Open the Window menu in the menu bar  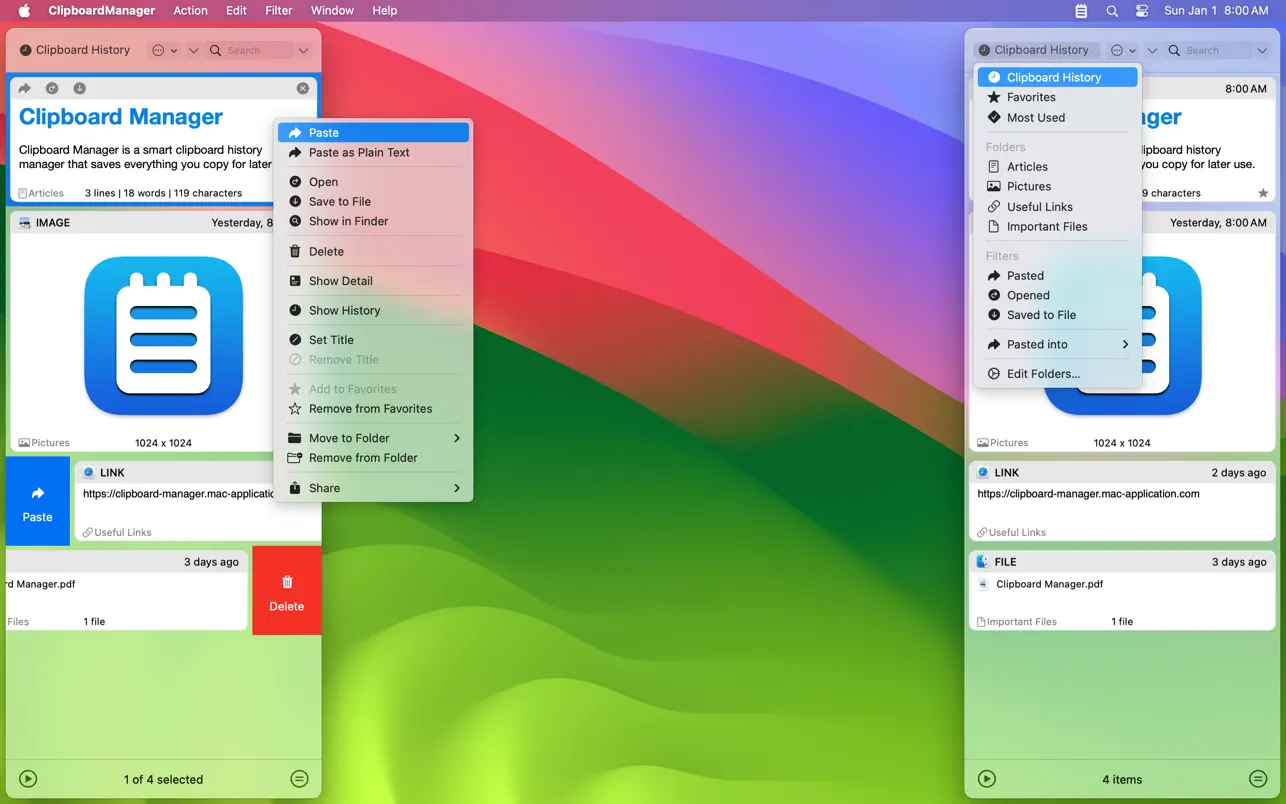(332, 11)
